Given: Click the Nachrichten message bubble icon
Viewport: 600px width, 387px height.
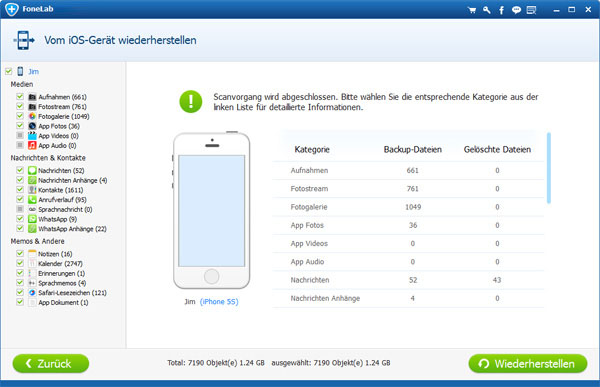Looking at the screenshot, I should [32, 170].
